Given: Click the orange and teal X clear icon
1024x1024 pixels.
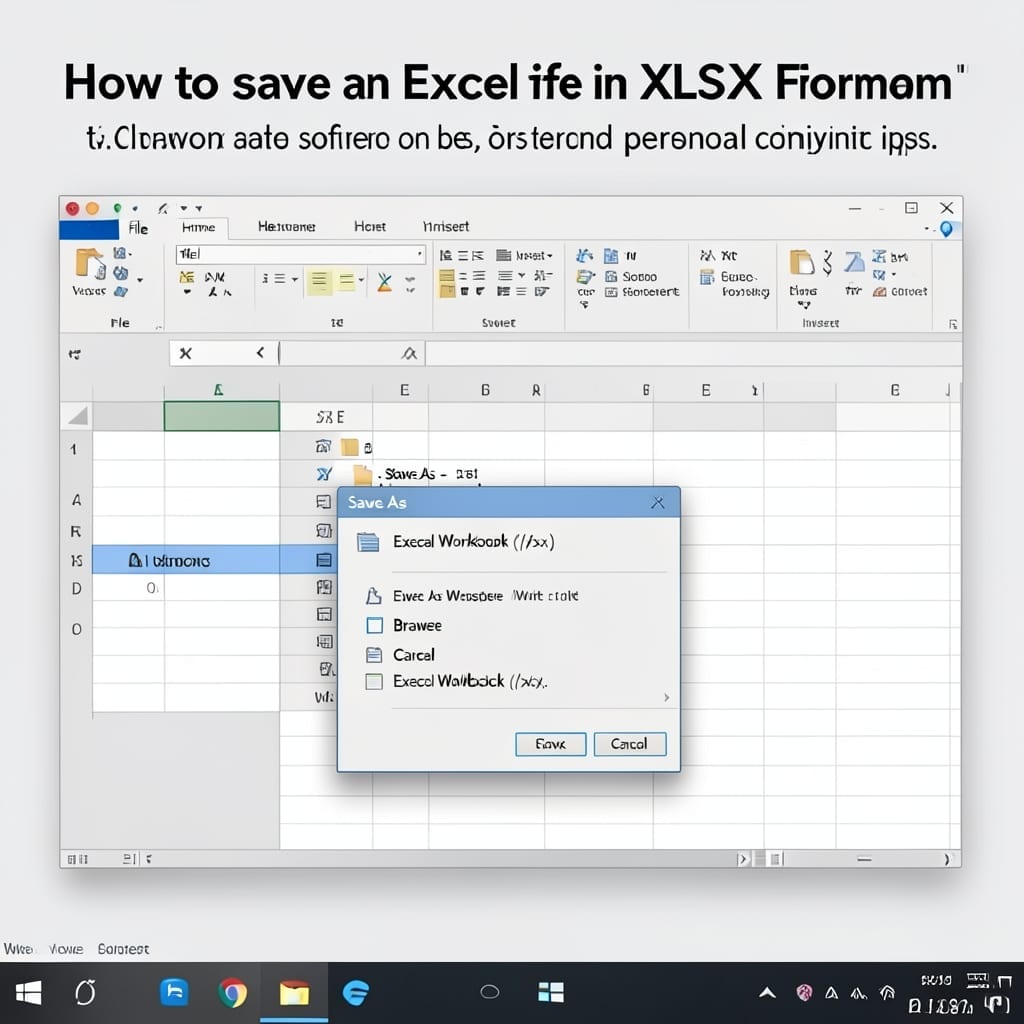Looking at the screenshot, I should (x=385, y=282).
